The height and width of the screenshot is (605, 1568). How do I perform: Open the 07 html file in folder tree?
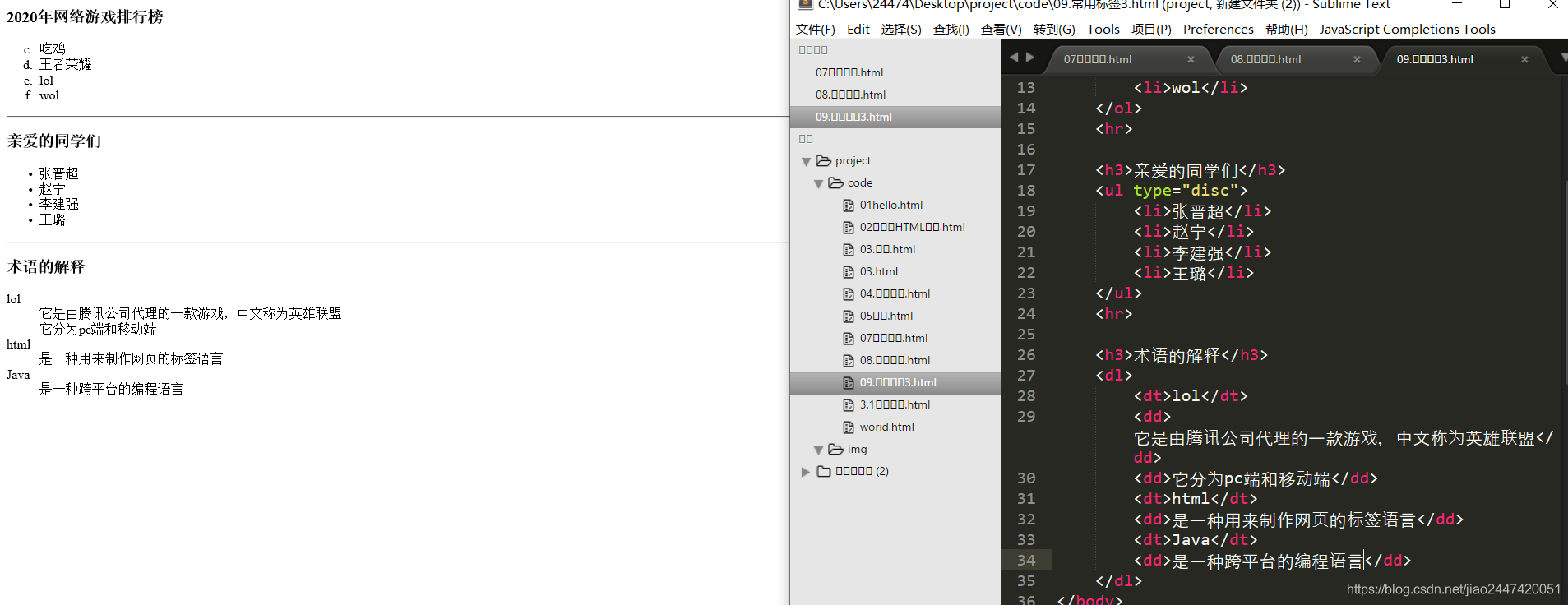click(x=894, y=338)
